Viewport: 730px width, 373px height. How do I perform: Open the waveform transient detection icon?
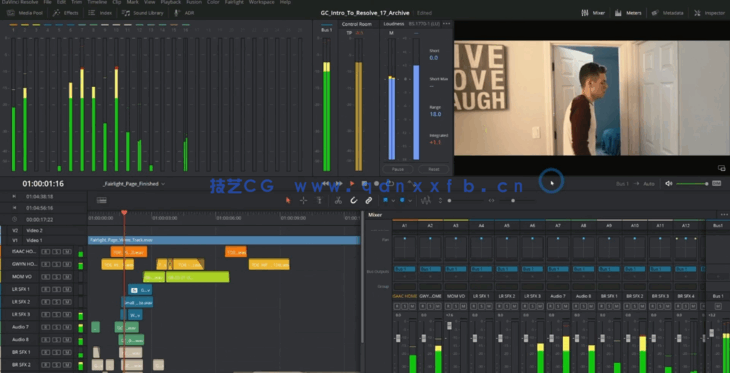click(x=425, y=200)
